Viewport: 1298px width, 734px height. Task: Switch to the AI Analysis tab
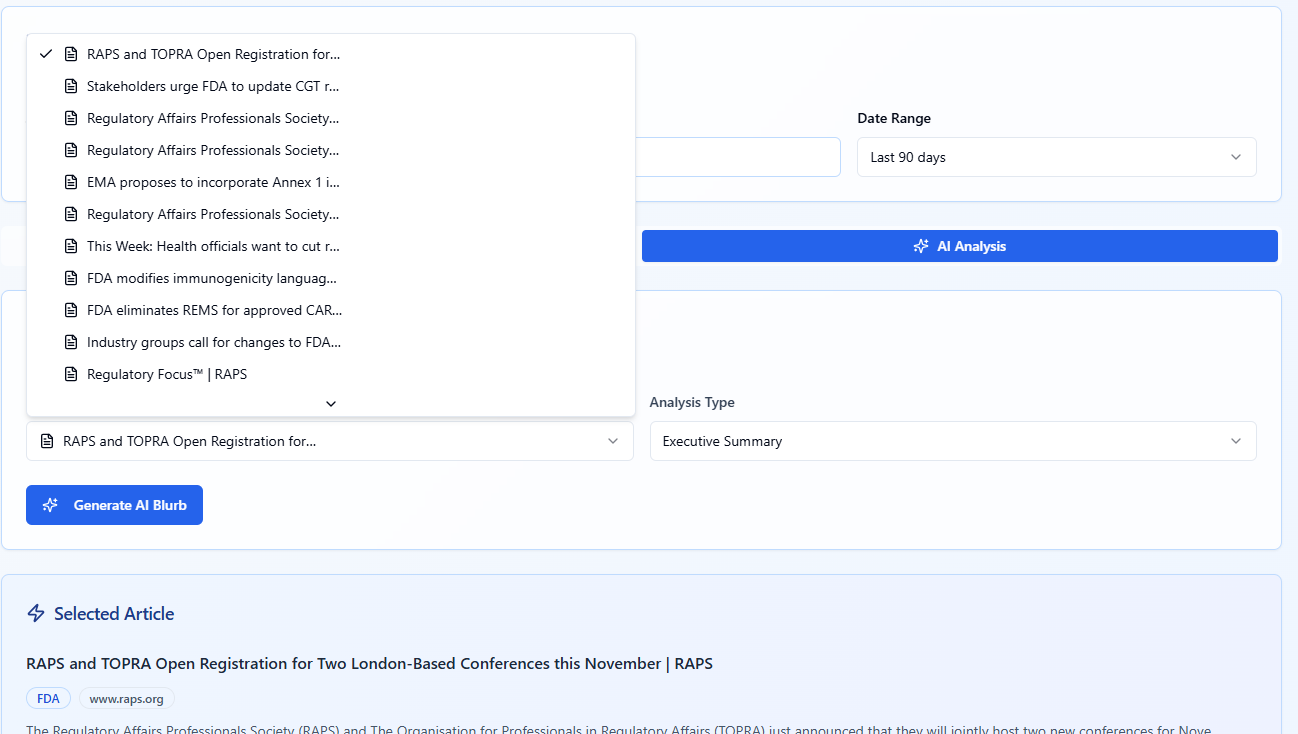click(x=959, y=246)
